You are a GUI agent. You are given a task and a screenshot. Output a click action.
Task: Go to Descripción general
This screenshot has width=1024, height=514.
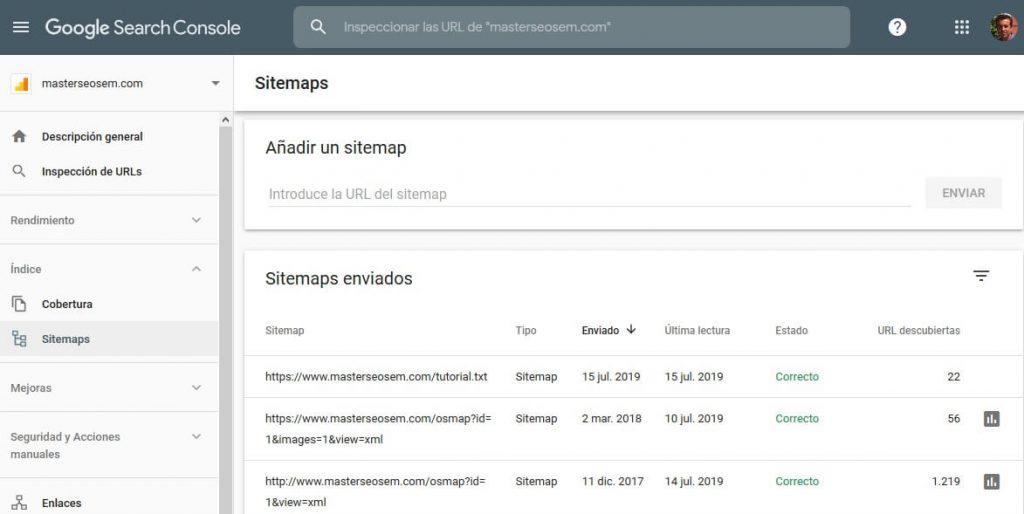(92, 137)
